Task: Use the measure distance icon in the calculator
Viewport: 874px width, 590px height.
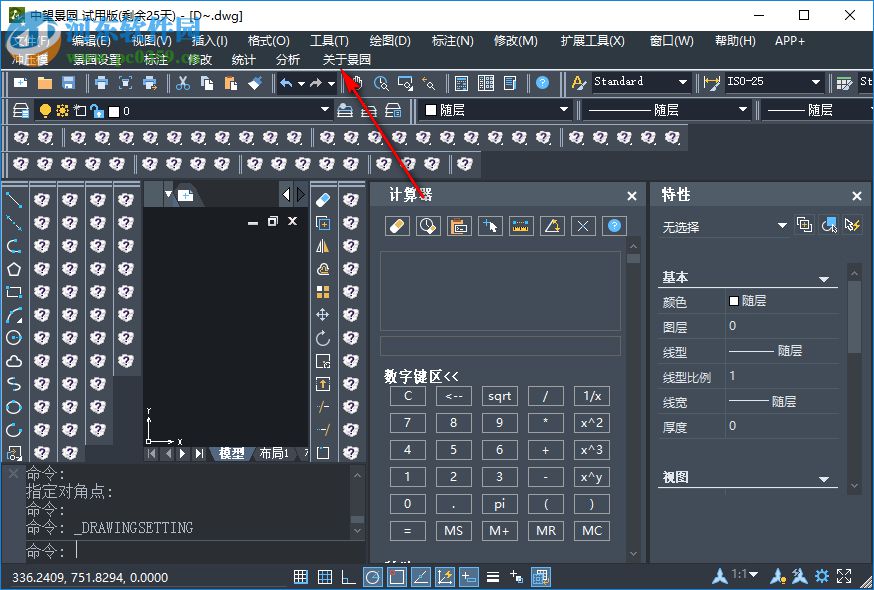Action: [x=520, y=226]
